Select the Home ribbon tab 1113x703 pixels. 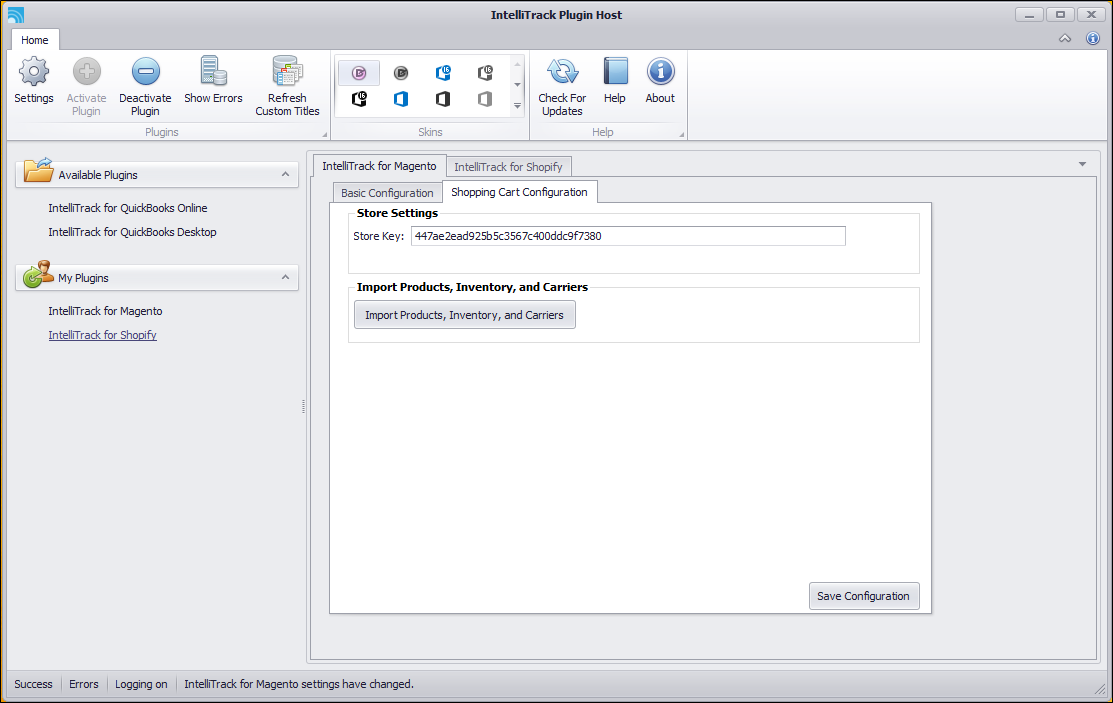pyautogui.click(x=35, y=40)
